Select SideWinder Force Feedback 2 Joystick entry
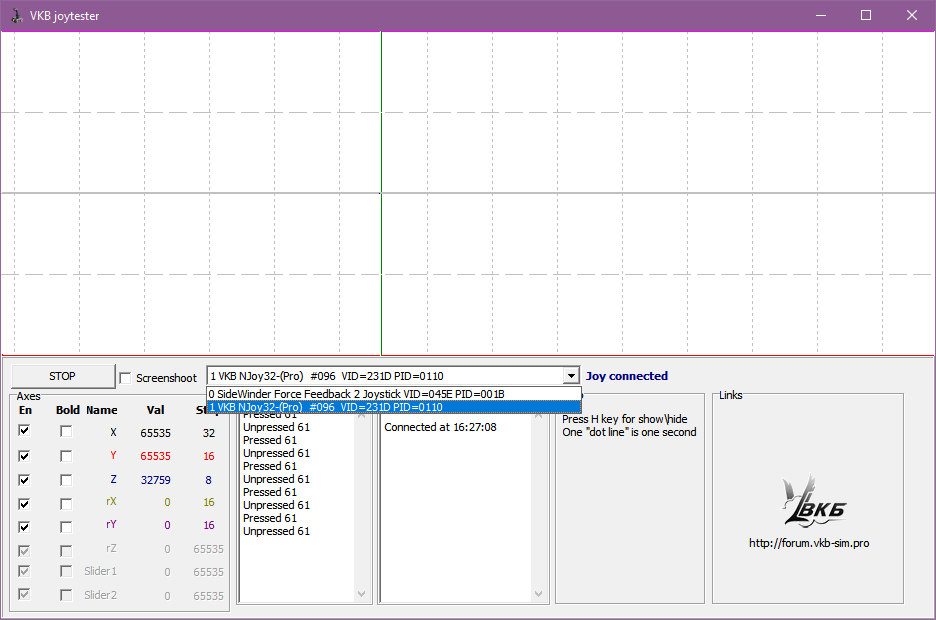 pyautogui.click(x=394, y=394)
